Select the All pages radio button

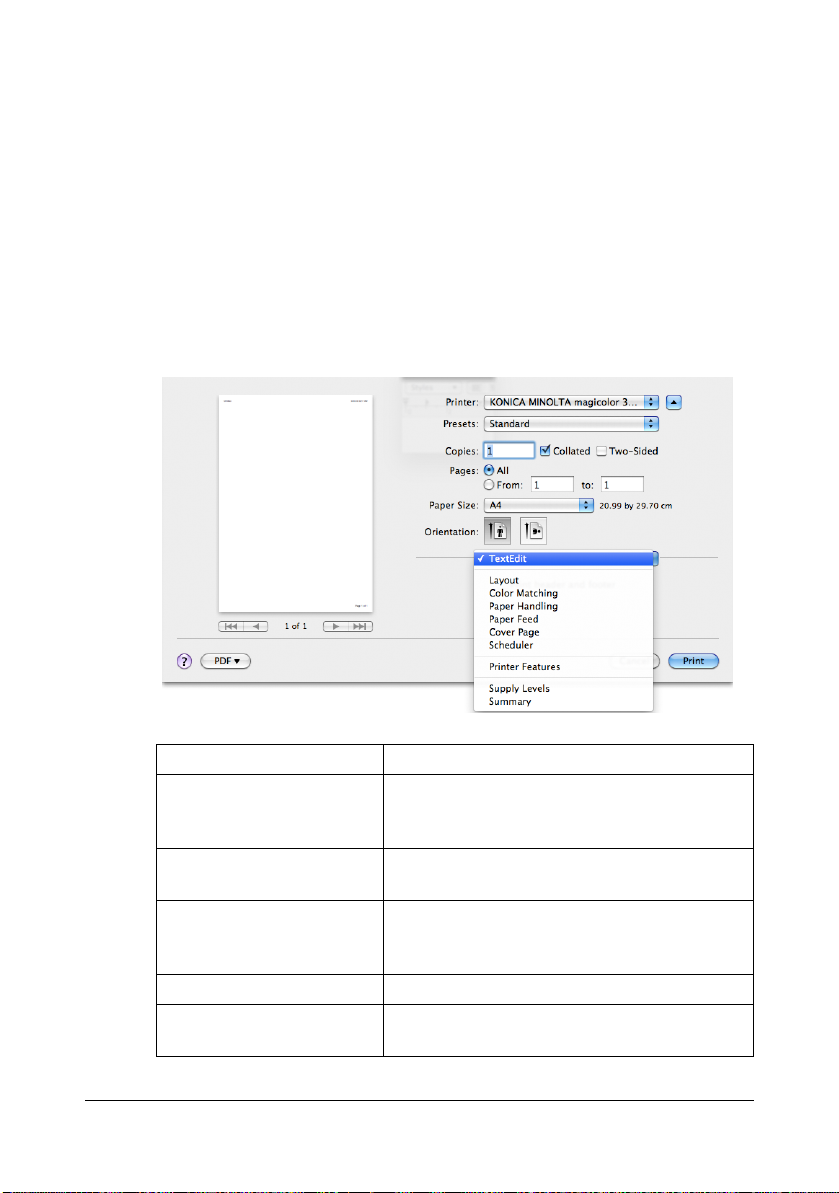[x=490, y=468]
